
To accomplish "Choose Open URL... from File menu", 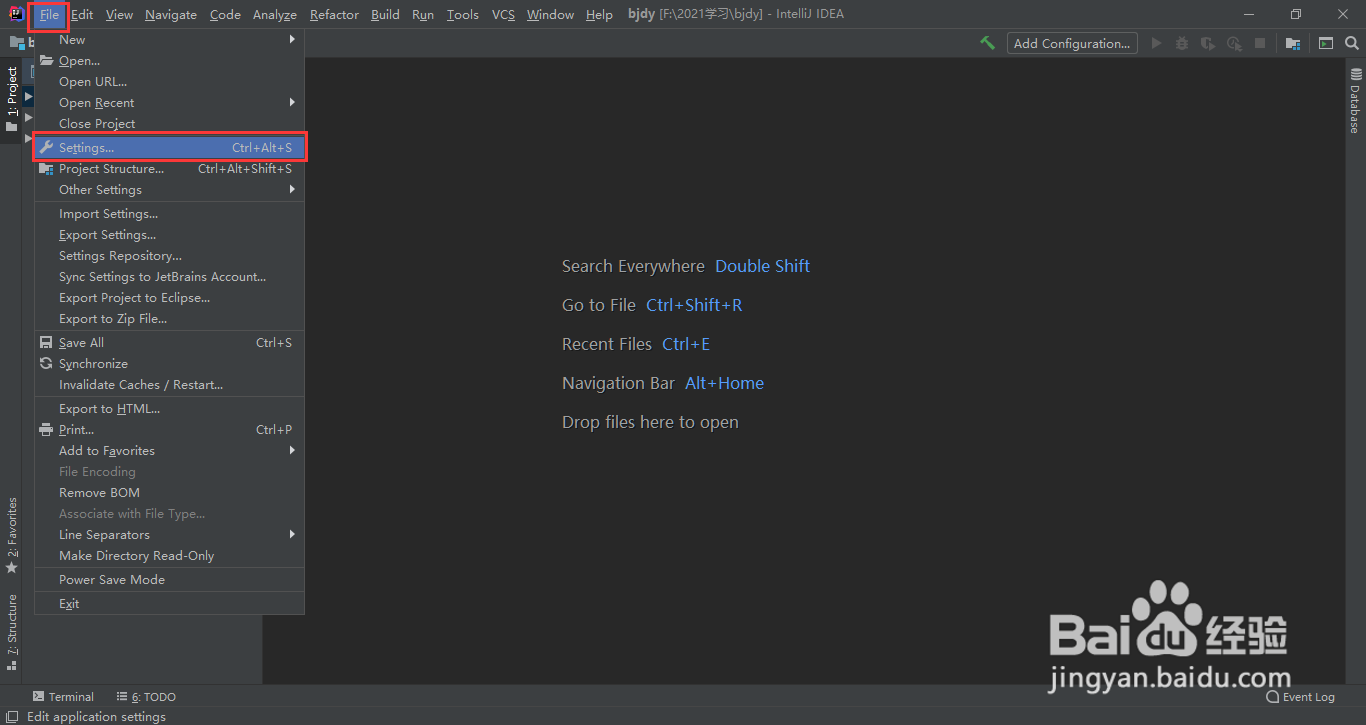I will (169, 82).
